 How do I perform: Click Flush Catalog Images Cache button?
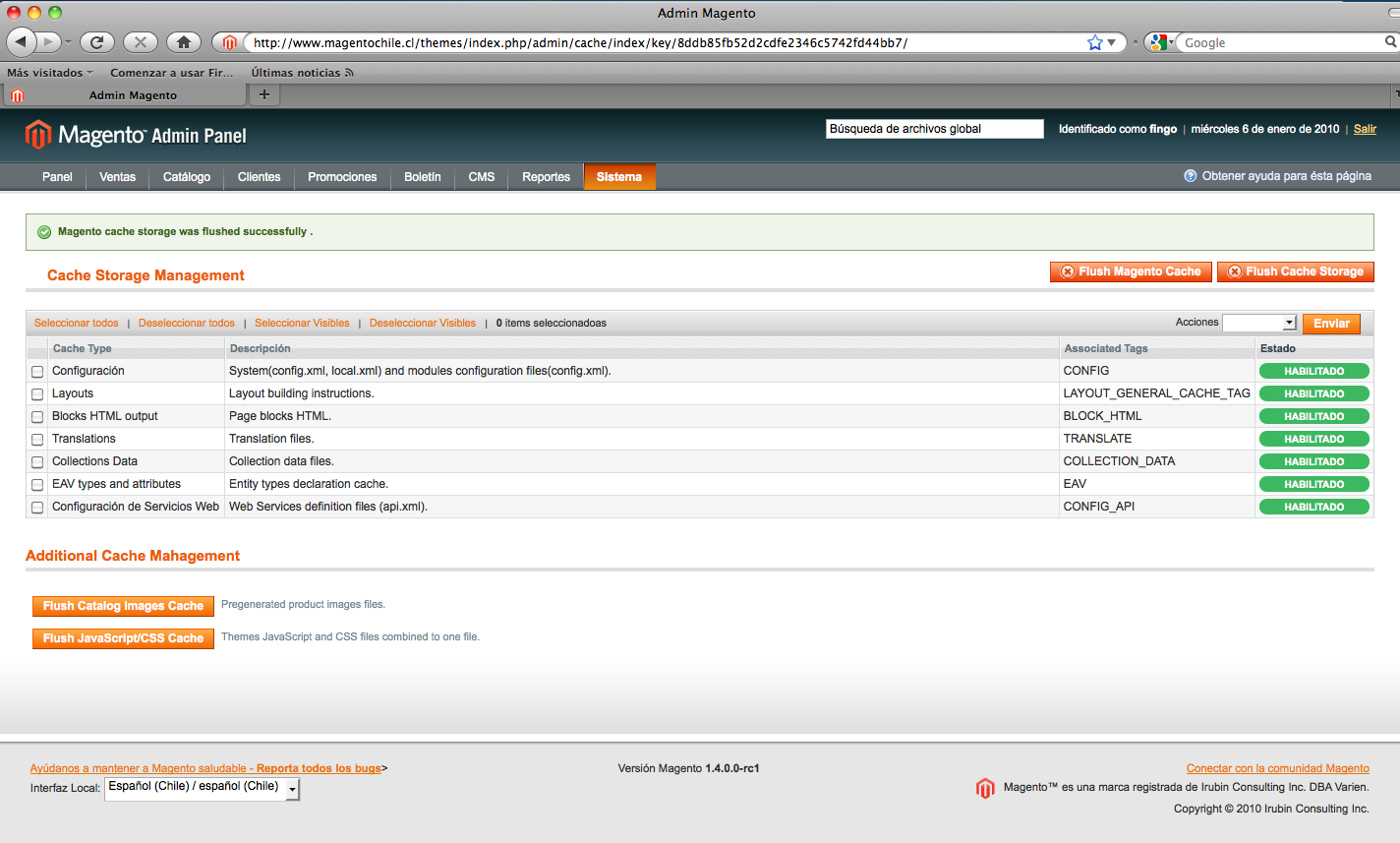click(x=123, y=606)
